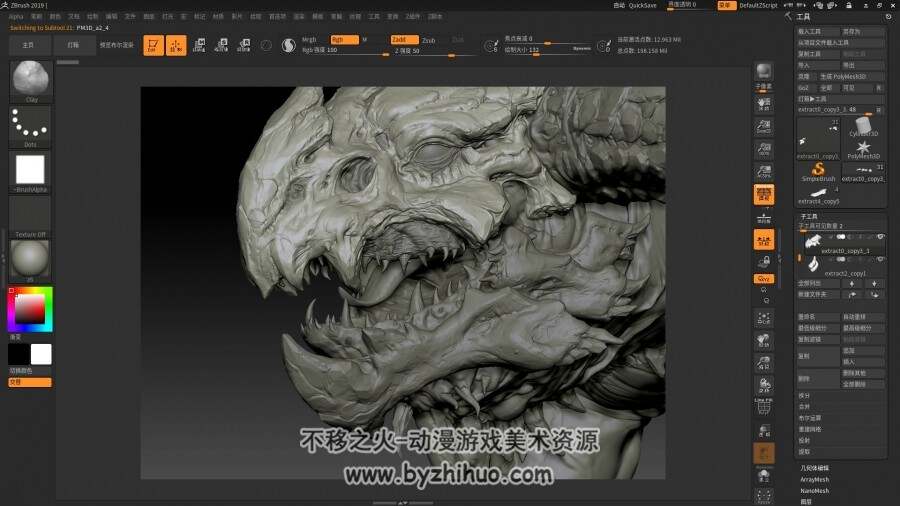This screenshot has height=506, width=900.
Task: Click the Zoom2D icon
Action: [764, 126]
